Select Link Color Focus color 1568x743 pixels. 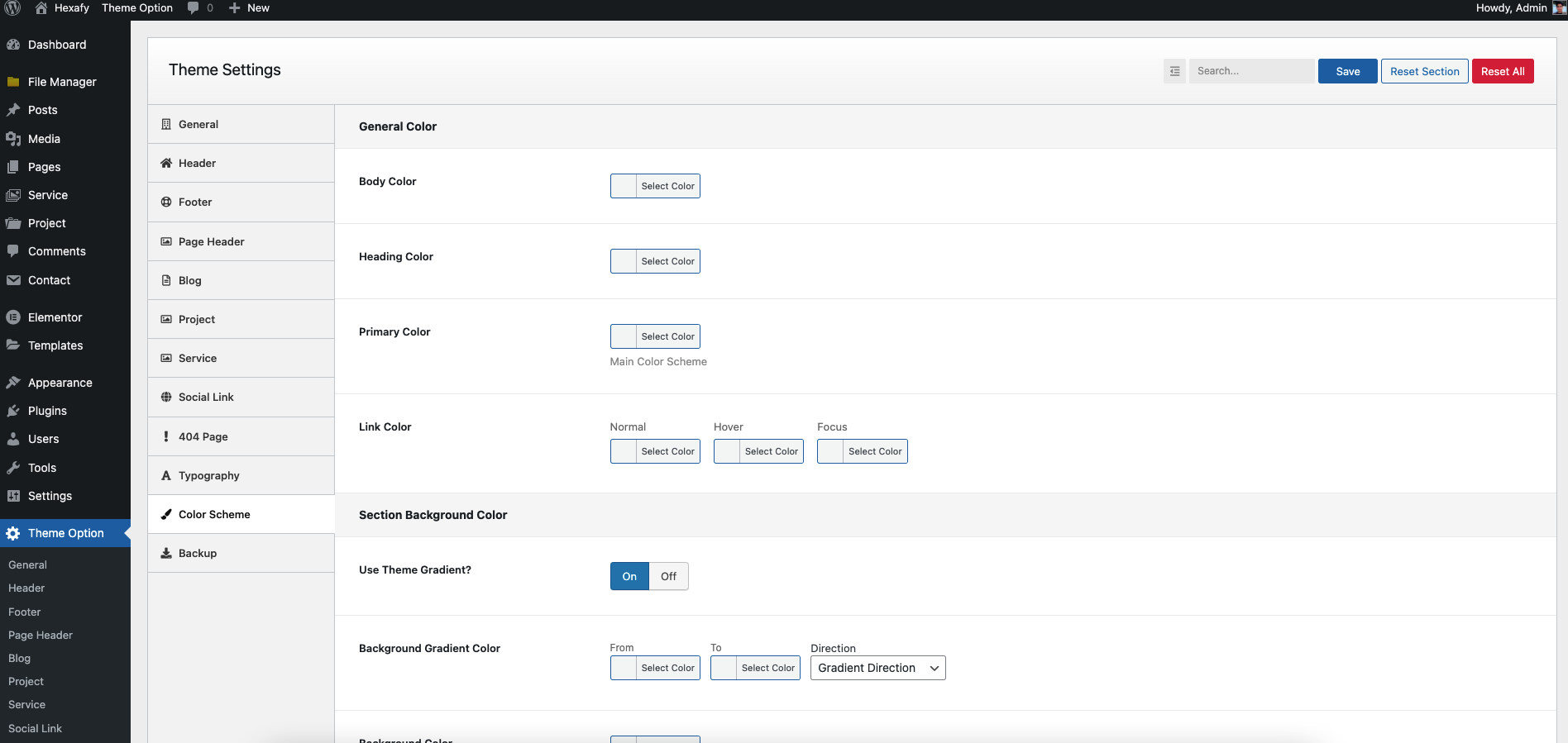tap(862, 451)
